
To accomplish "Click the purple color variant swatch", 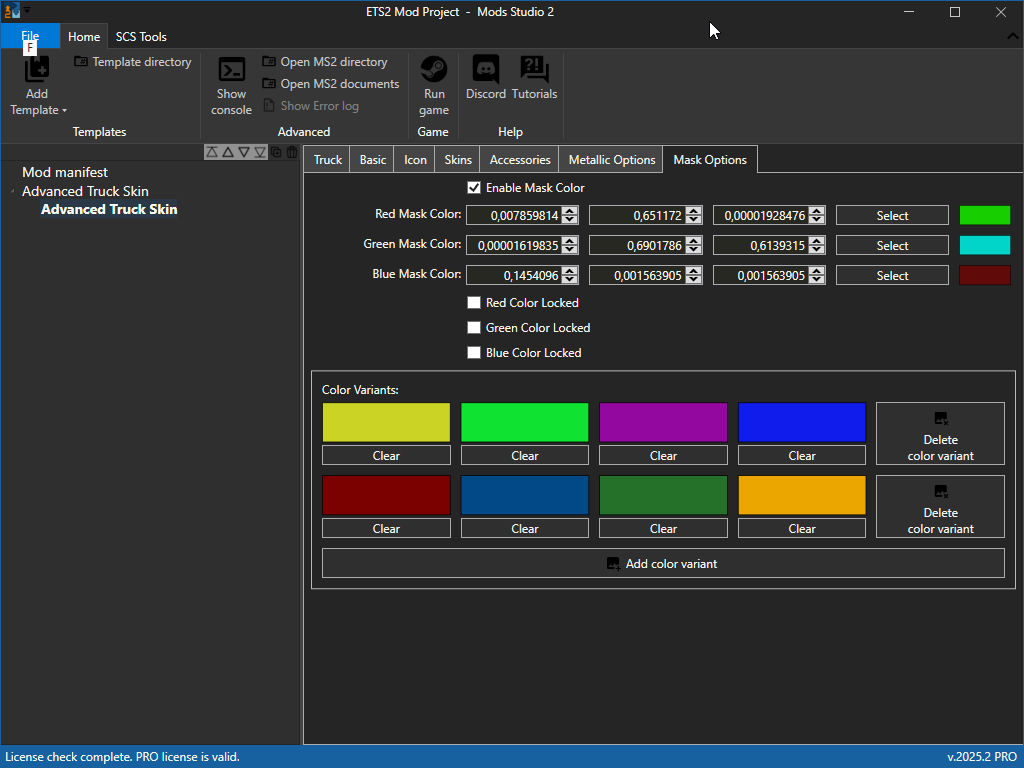I will [663, 422].
